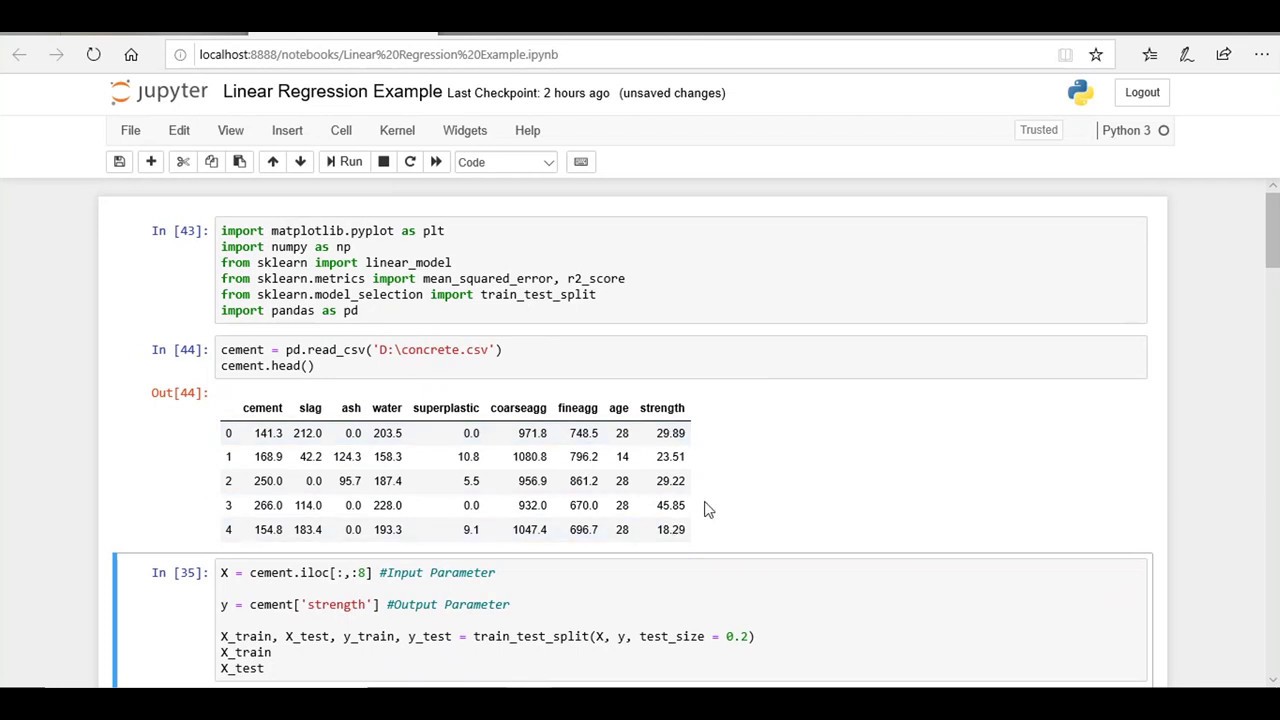Click the cement value 141.3
Screen dimensions: 1280x720
[x=268, y=433]
